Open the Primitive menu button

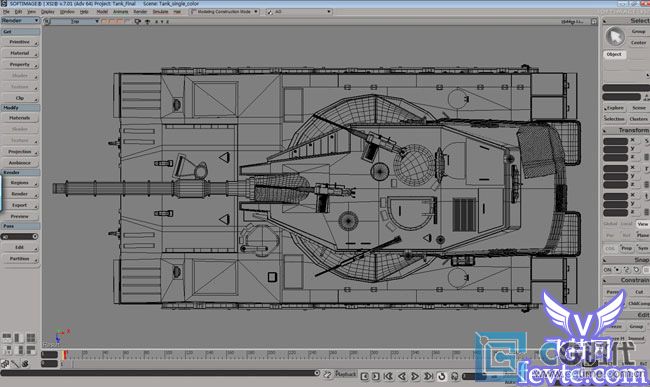20,42
